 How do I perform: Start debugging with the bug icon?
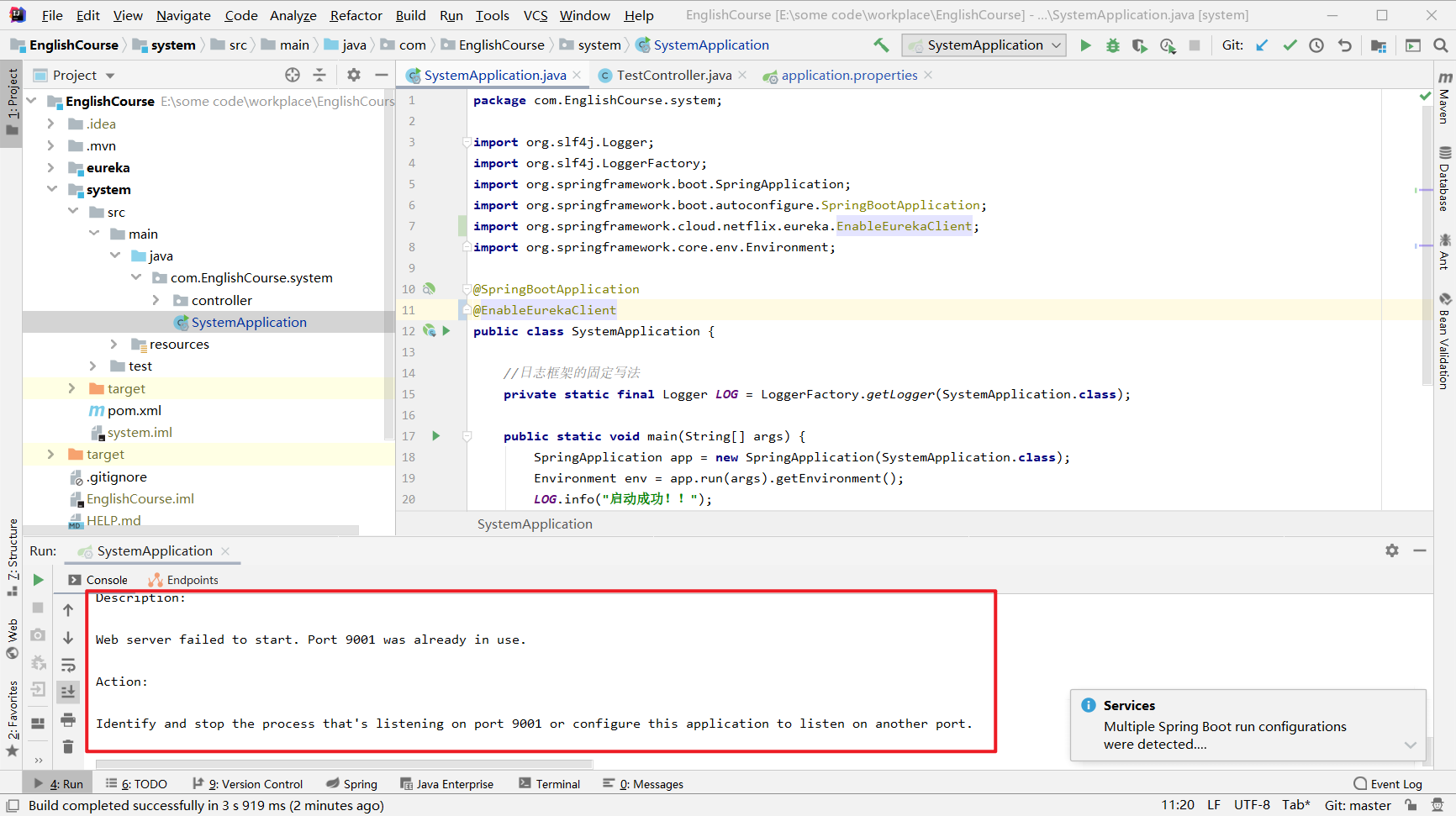pos(1112,45)
